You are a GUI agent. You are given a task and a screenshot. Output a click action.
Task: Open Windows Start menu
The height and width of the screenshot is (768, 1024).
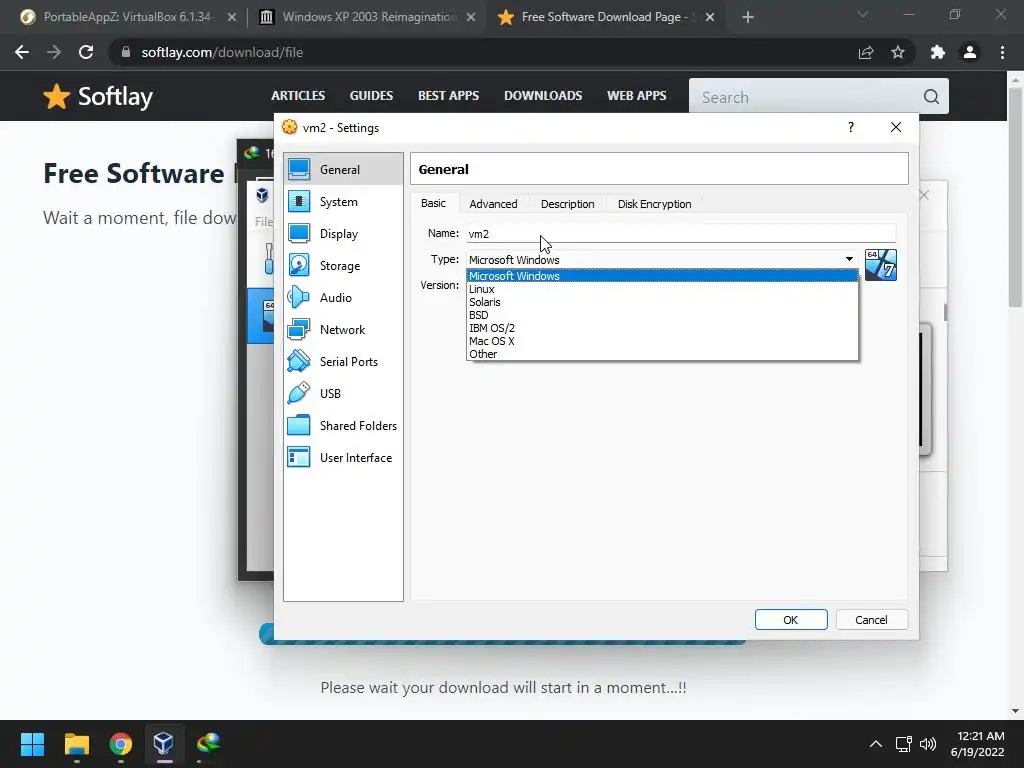tap(32, 743)
